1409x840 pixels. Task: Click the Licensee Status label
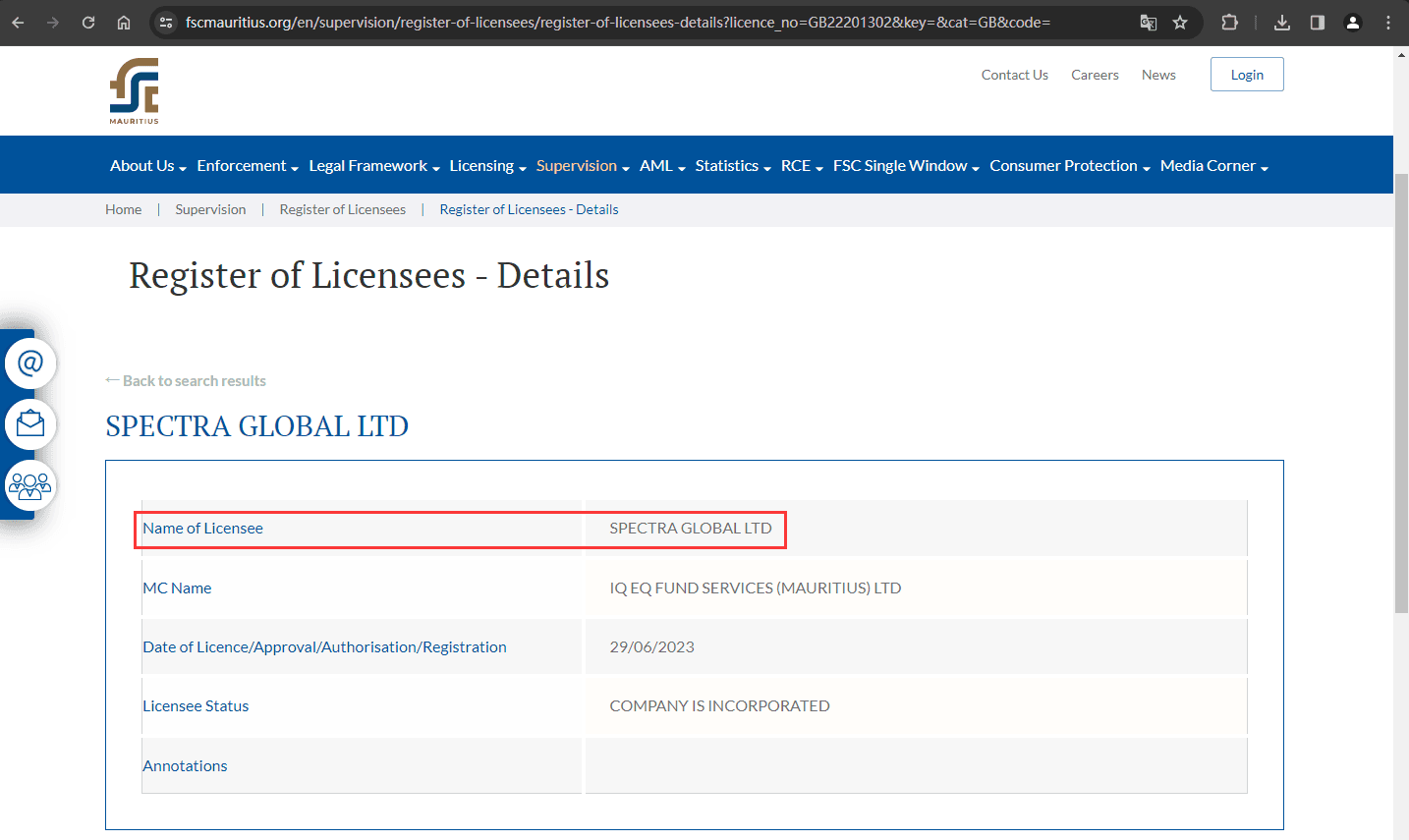pyautogui.click(x=196, y=705)
